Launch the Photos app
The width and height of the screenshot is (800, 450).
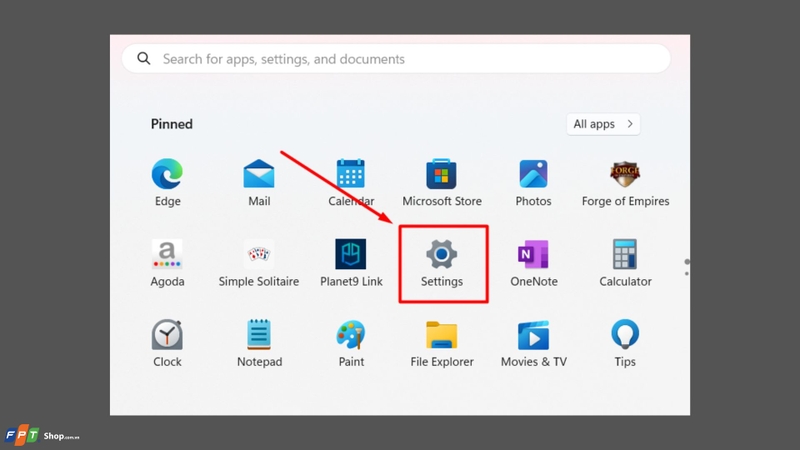(533, 174)
